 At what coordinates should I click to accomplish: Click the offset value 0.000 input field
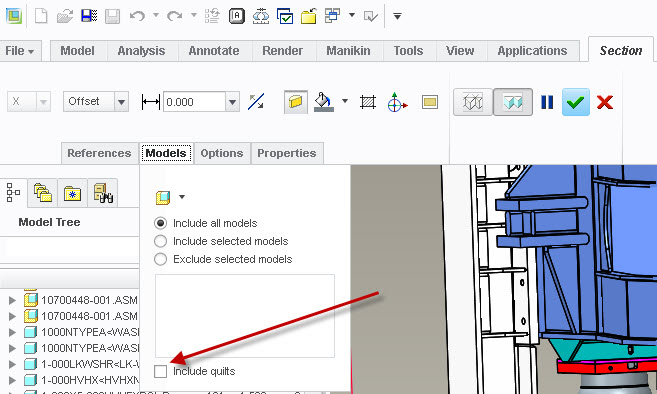194,102
